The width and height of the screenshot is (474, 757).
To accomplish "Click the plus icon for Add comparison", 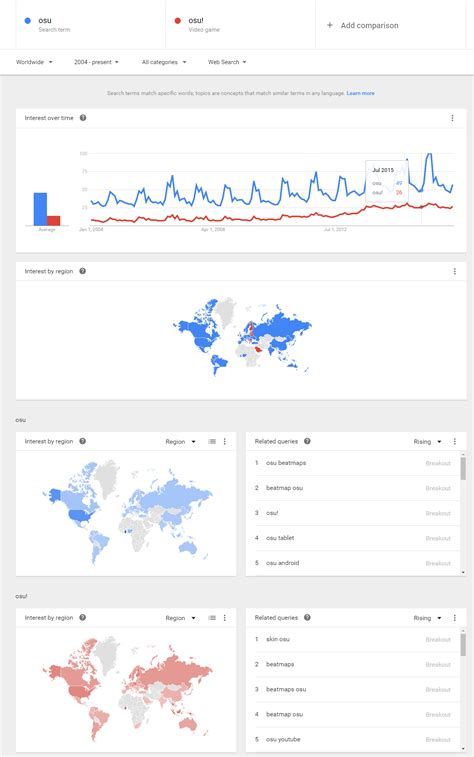I will click(x=330, y=25).
